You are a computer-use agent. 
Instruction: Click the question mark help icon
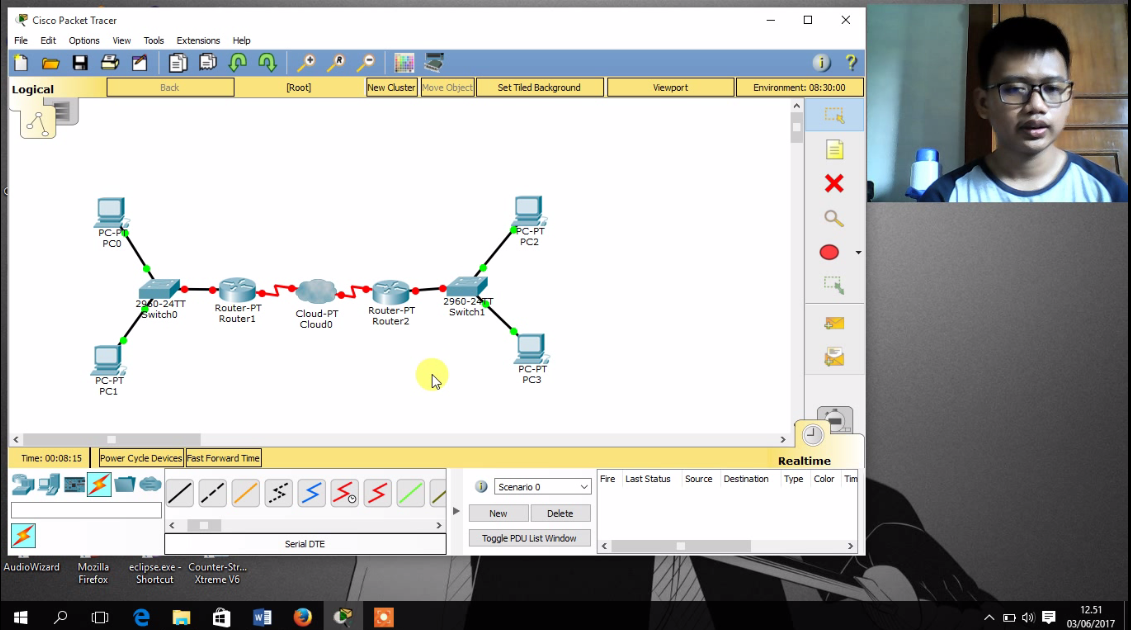tap(851, 64)
